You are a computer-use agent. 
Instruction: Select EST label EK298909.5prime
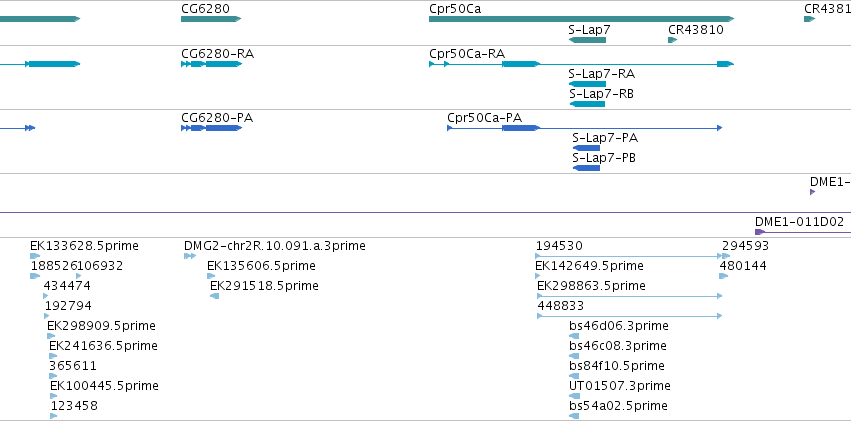coord(101,326)
